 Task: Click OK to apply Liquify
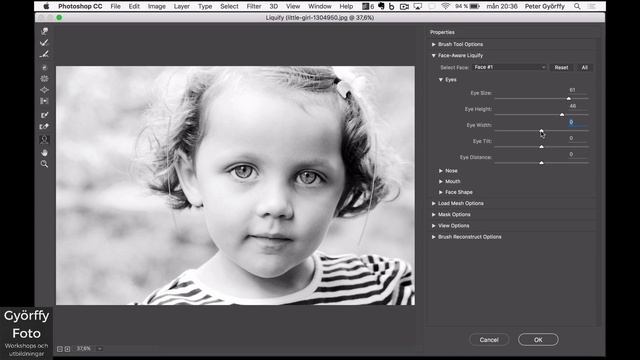pos(538,340)
